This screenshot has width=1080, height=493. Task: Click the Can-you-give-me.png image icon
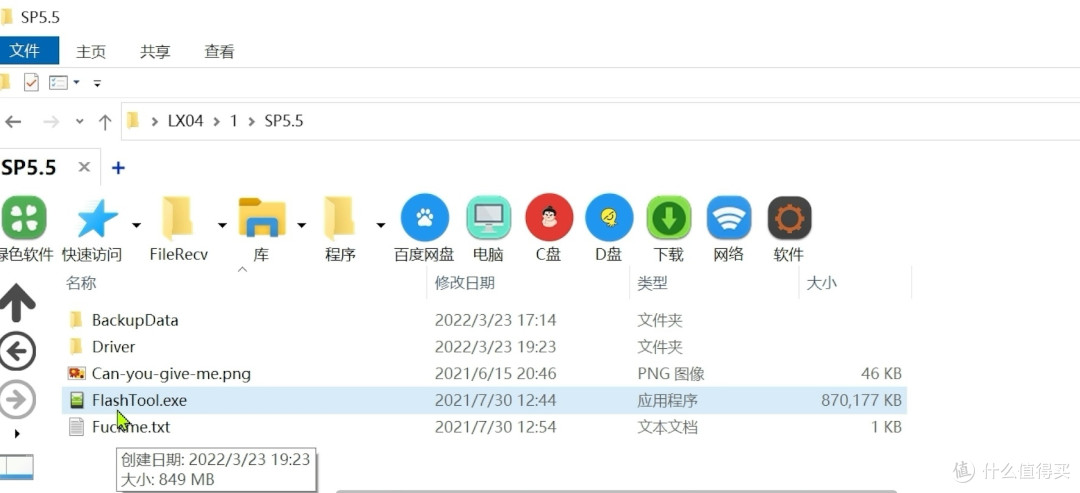(76, 373)
